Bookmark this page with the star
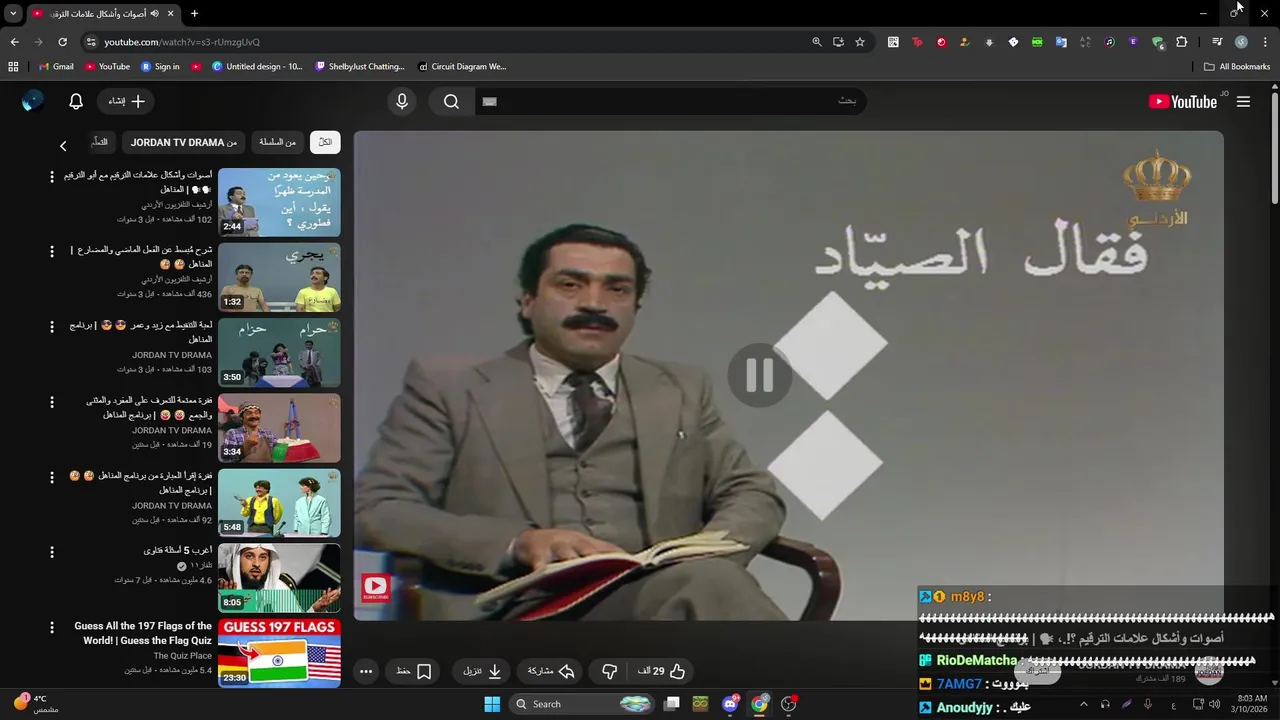 click(x=860, y=42)
